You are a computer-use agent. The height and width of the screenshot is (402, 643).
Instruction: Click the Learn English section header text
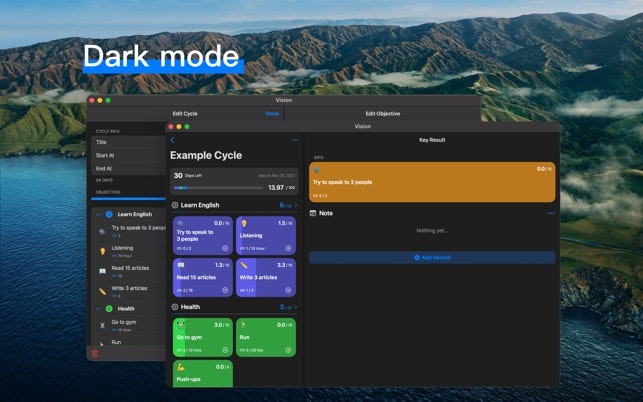coord(200,205)
